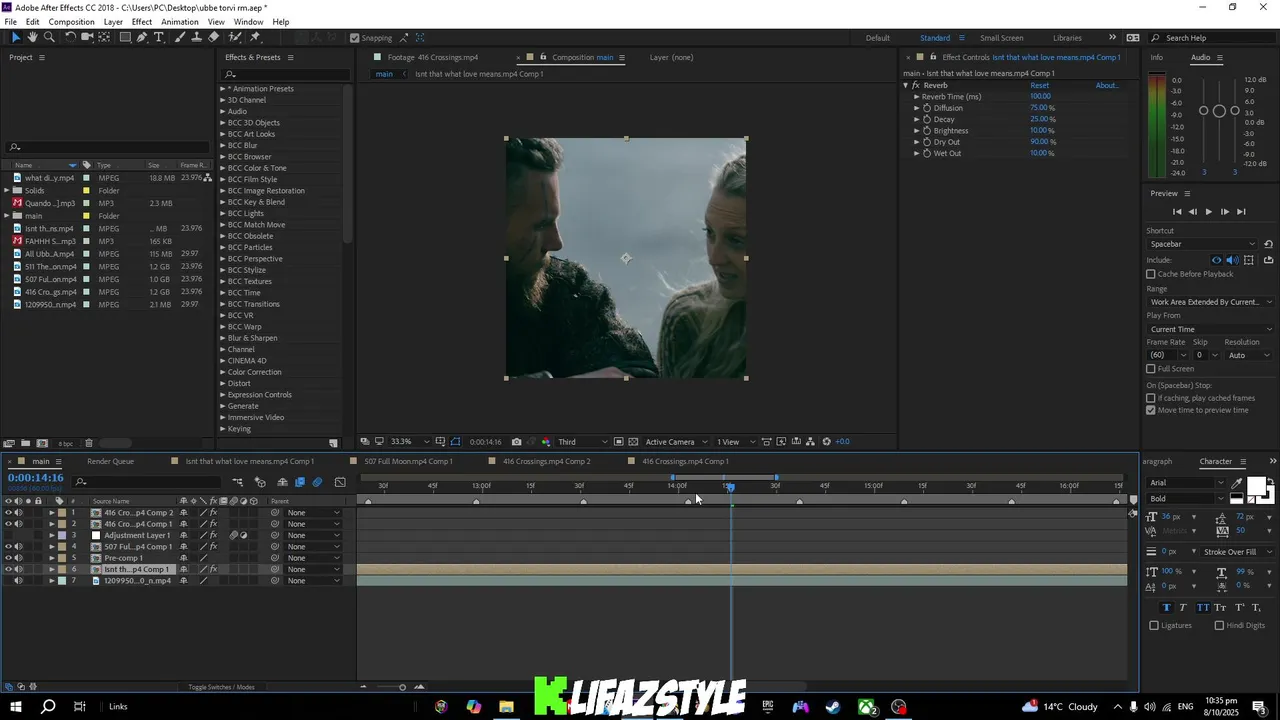Open the preview Shortcut Spacebar dropdown
Viewport: 1280px width, 720px height.
1203,244
